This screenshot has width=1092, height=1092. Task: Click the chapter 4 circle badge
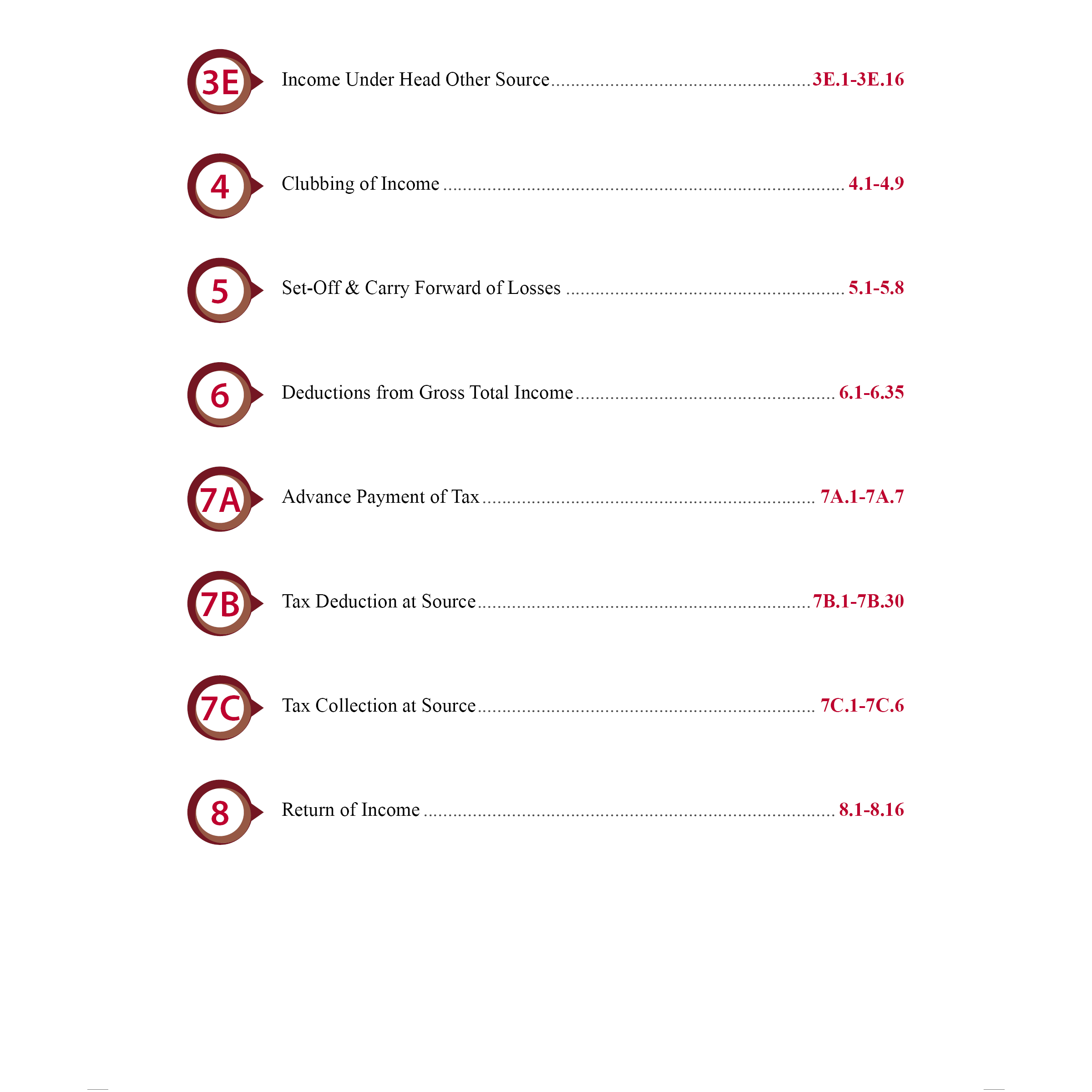[220, 186]
